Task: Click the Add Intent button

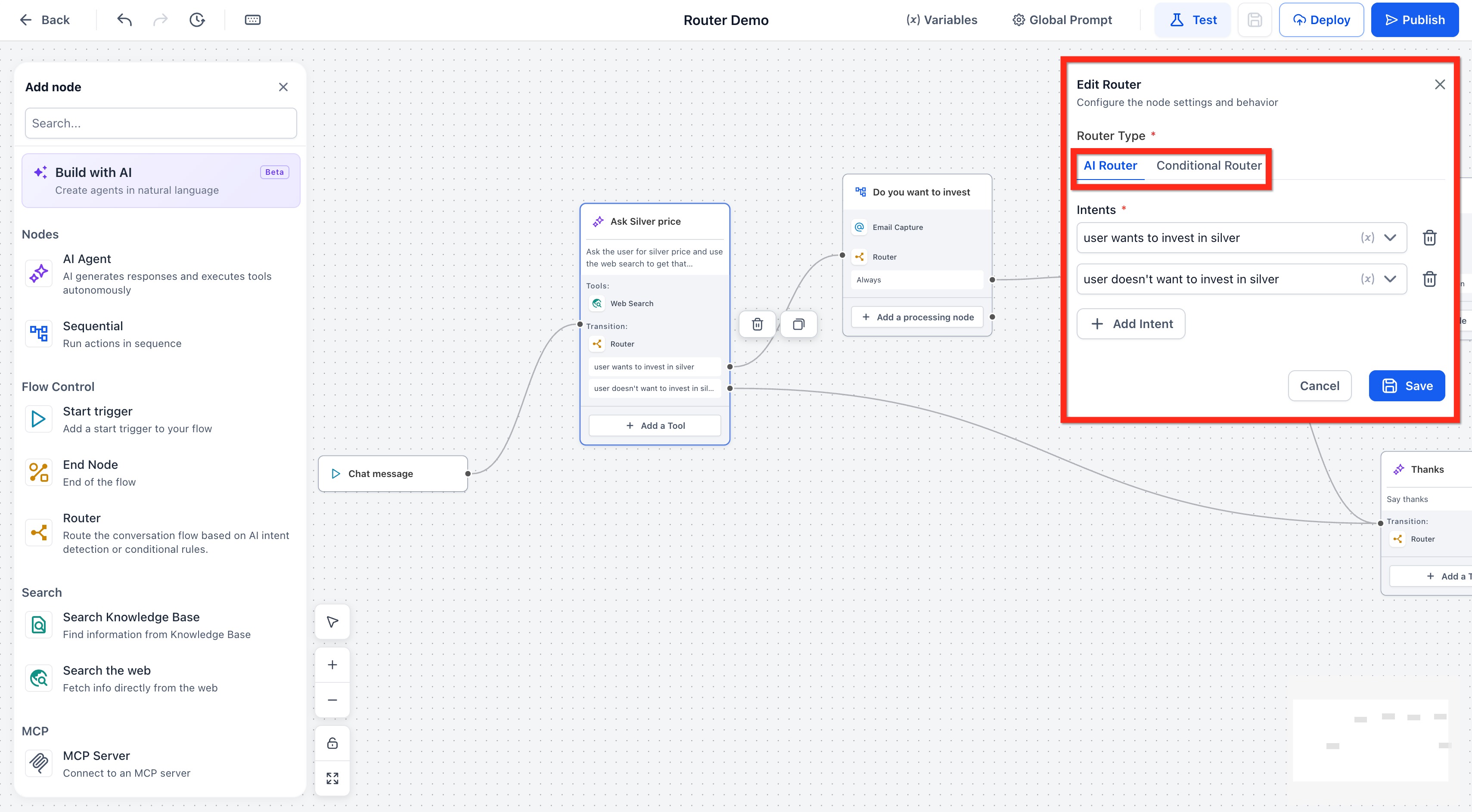Action: click(x=1130, y=324)
